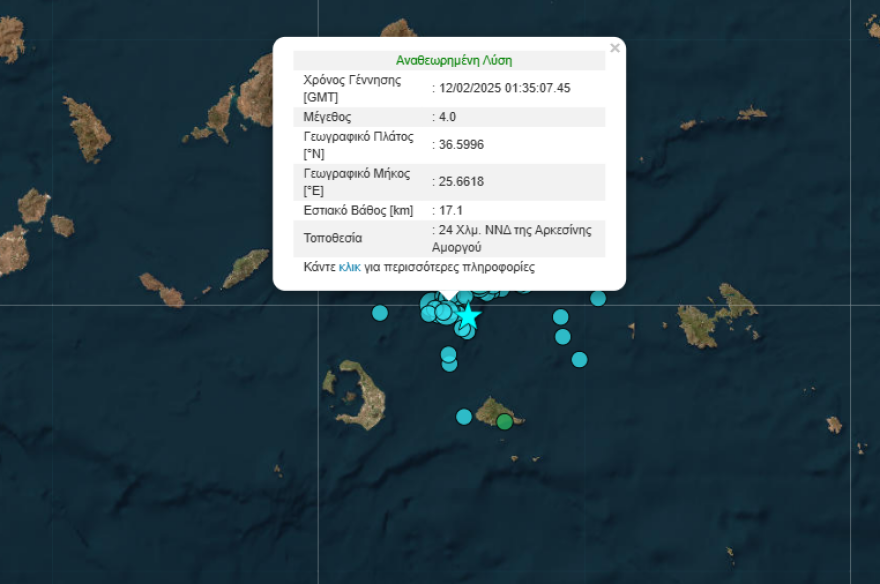Viewport: 880px width, 584px height.
Task: Click the lower of two eastern paired markers
Action: click(563, 337)
